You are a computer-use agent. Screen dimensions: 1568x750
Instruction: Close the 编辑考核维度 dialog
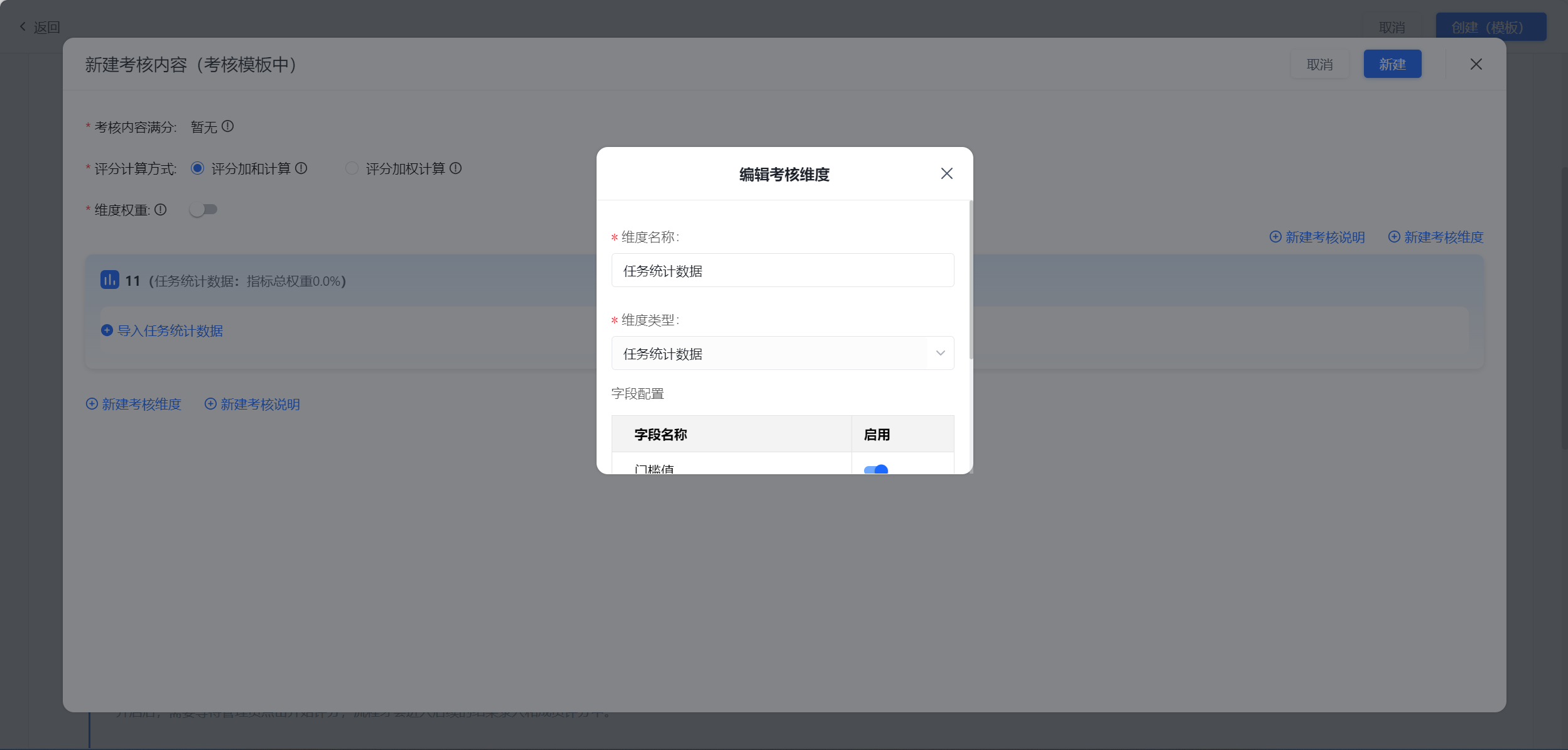click(x=946, y=173)
